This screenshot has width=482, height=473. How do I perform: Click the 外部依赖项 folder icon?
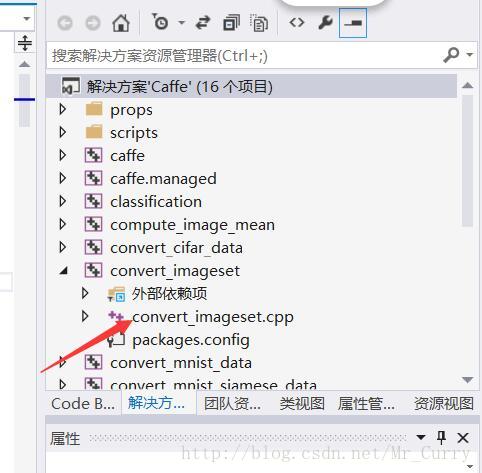(116, 294)
